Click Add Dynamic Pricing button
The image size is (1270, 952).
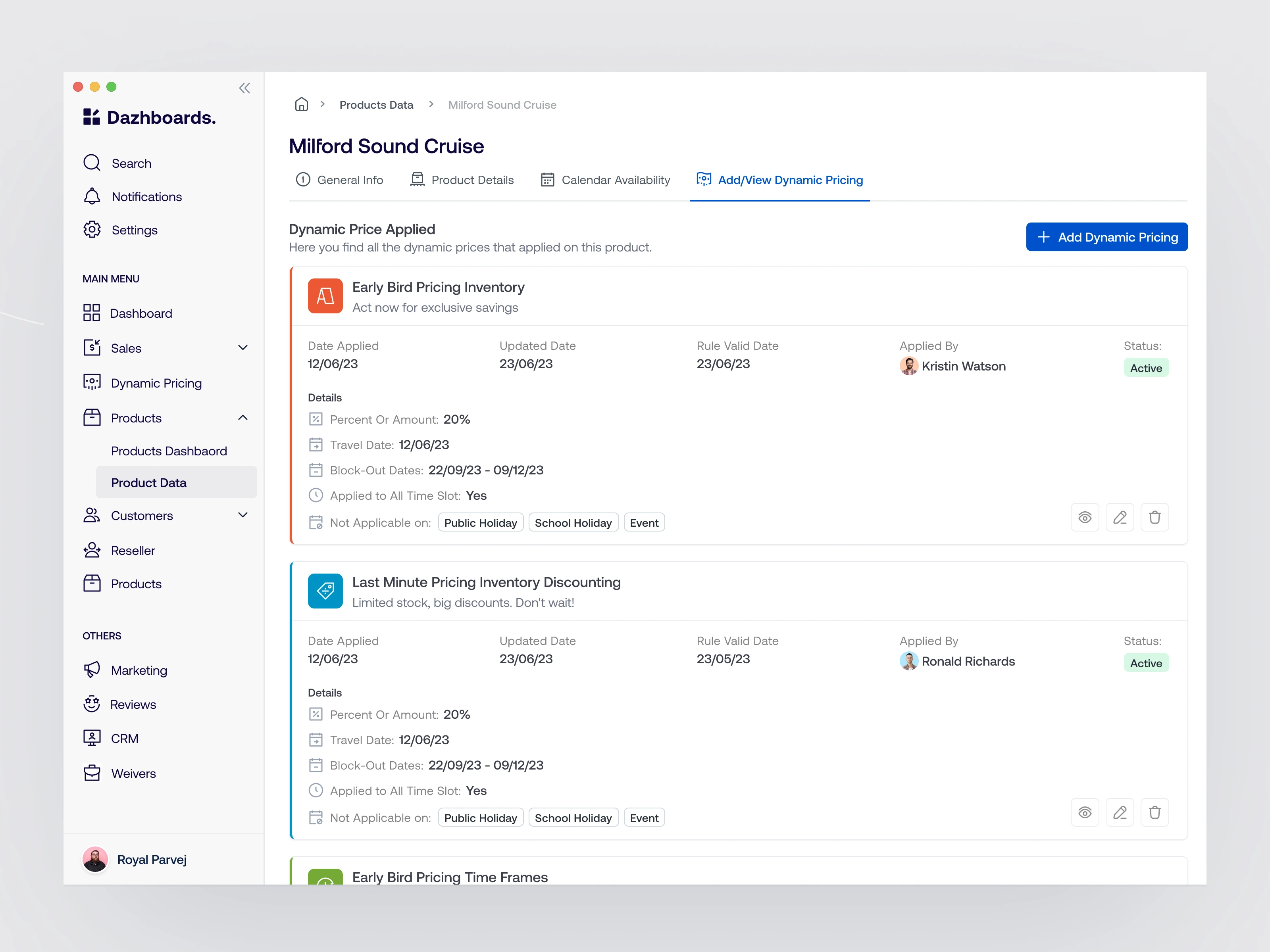point(1106,237)
